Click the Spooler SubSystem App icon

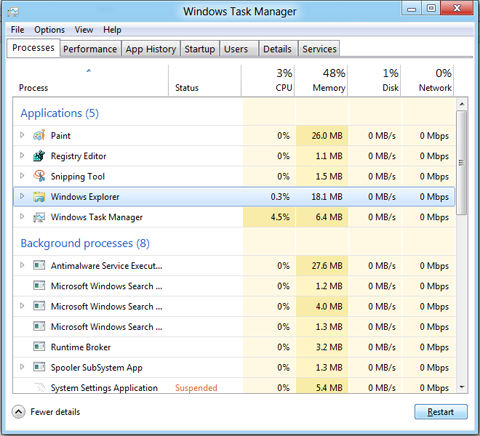[x=39, y=367]
